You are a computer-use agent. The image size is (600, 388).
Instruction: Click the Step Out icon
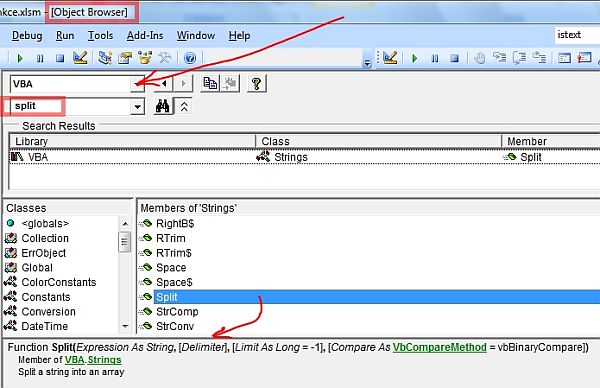tap(539, 58)
